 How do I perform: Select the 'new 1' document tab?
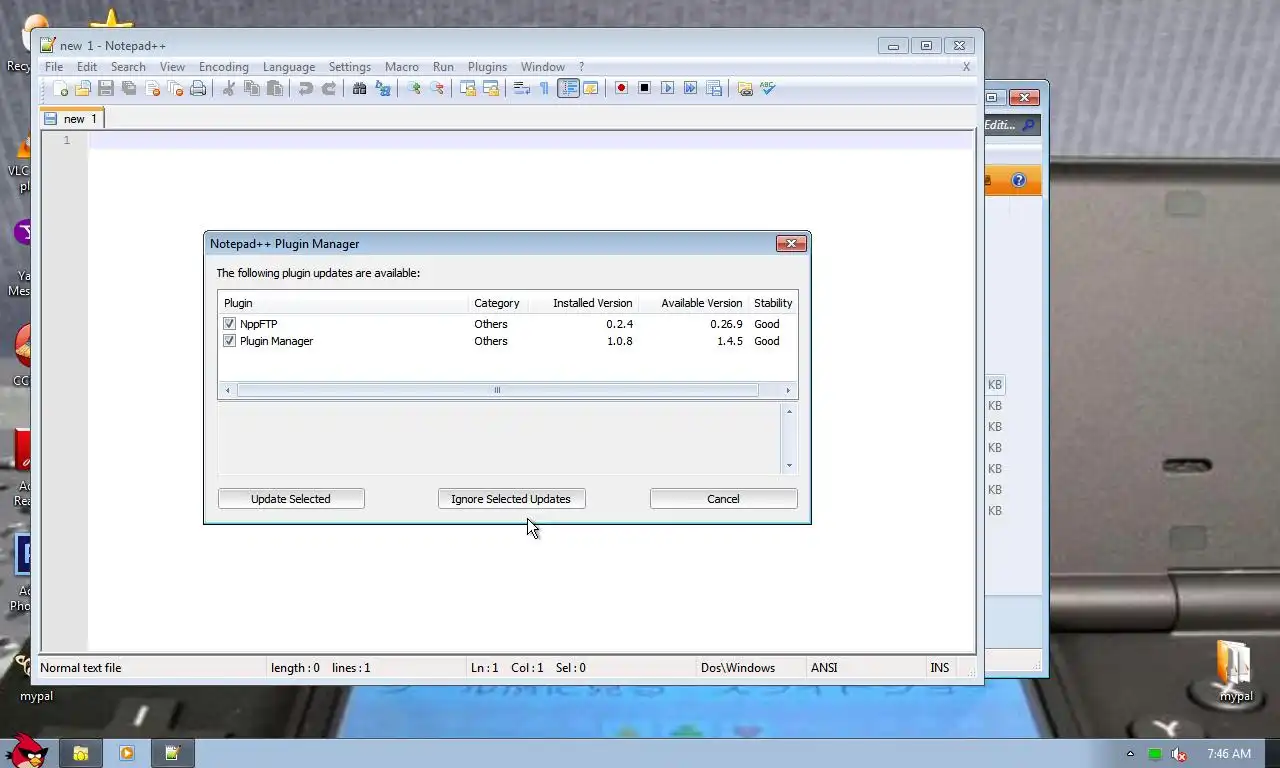pos(72,118)
